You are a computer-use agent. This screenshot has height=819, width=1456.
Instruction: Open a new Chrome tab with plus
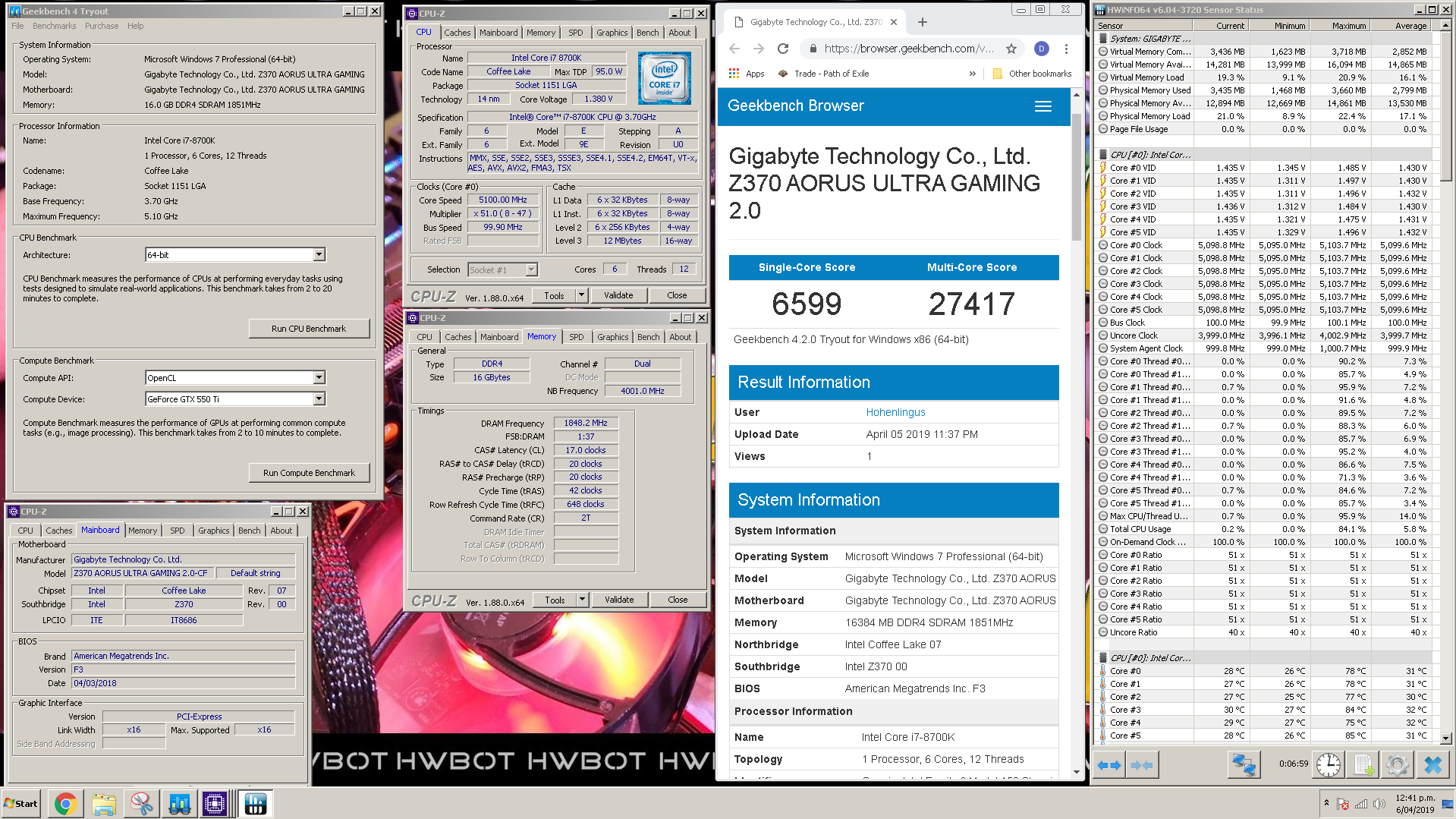pos(923,22)
